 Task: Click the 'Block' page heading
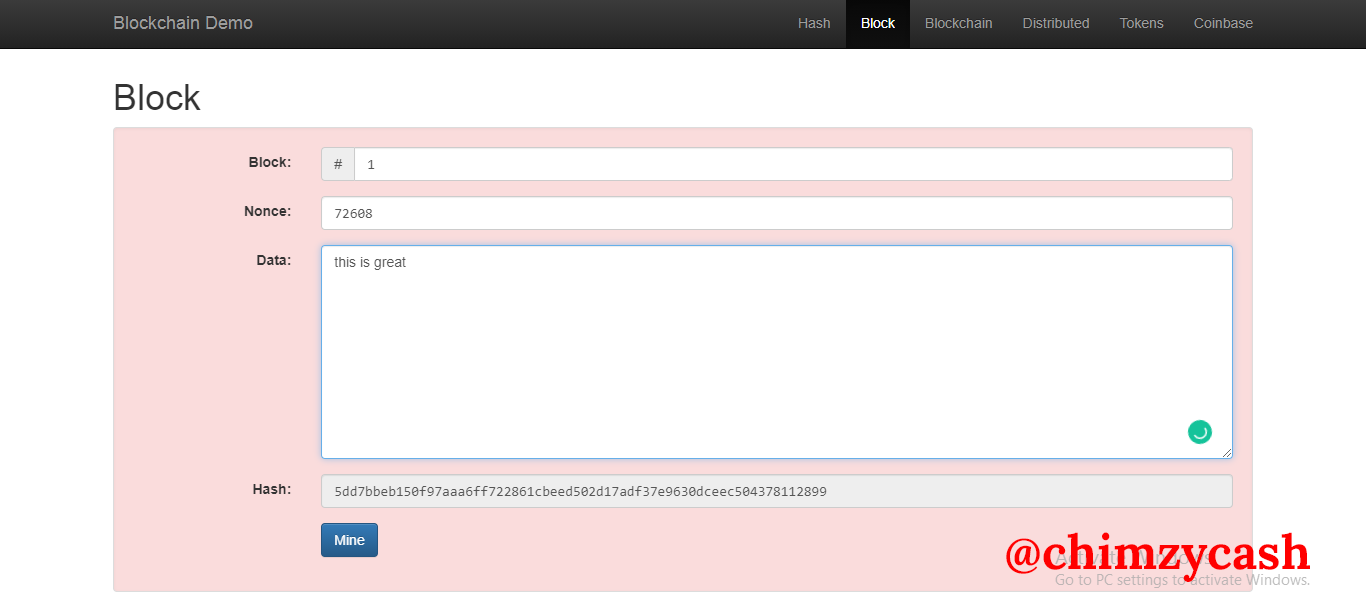point(157,98)
